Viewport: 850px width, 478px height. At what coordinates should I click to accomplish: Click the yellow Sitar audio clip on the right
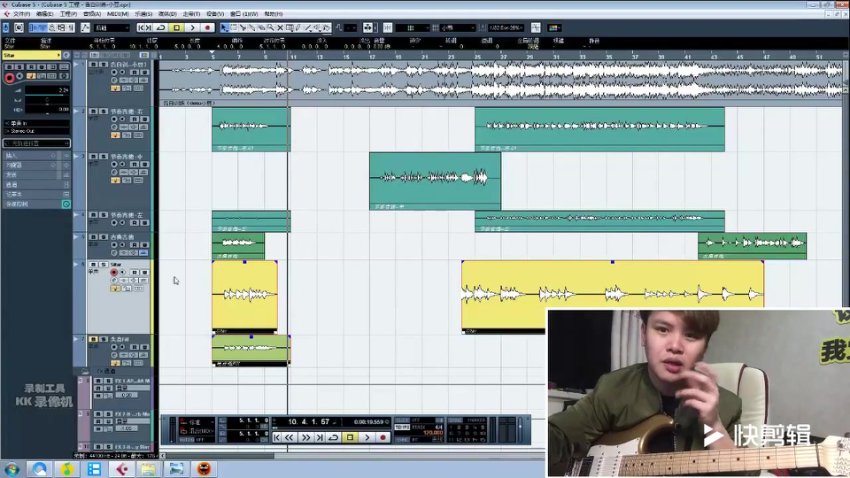612,295
